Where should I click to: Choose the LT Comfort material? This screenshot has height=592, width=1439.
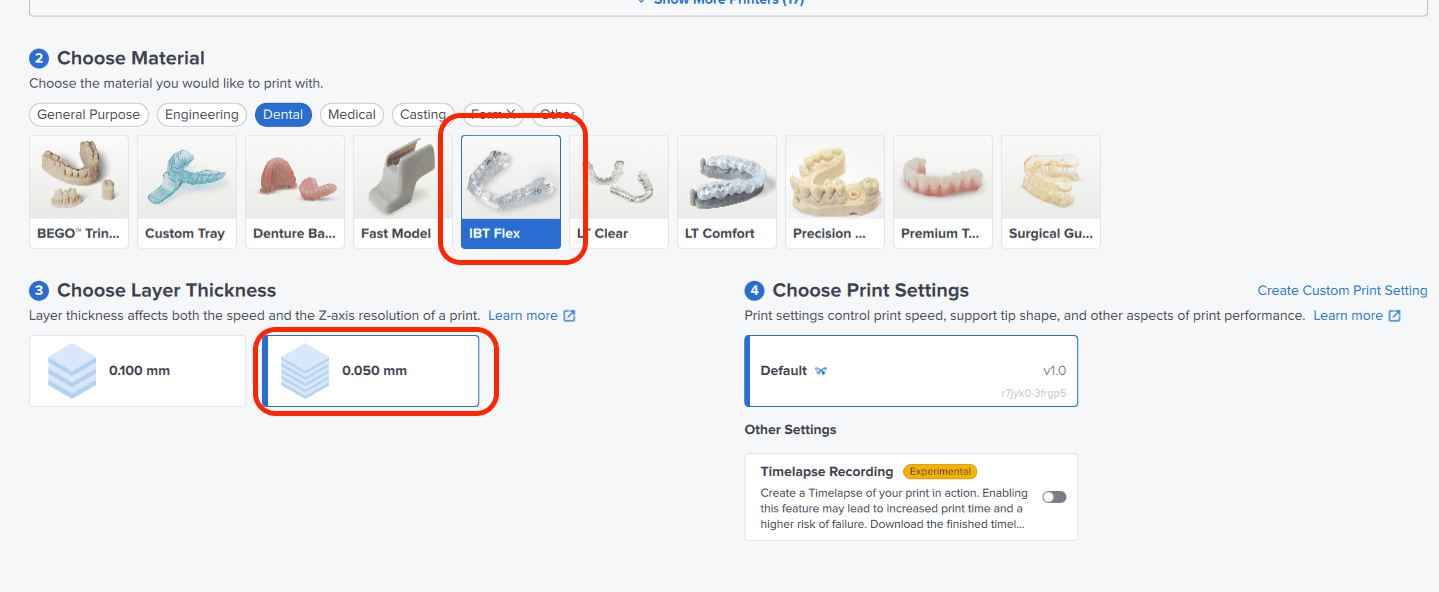tap(727, 190)
